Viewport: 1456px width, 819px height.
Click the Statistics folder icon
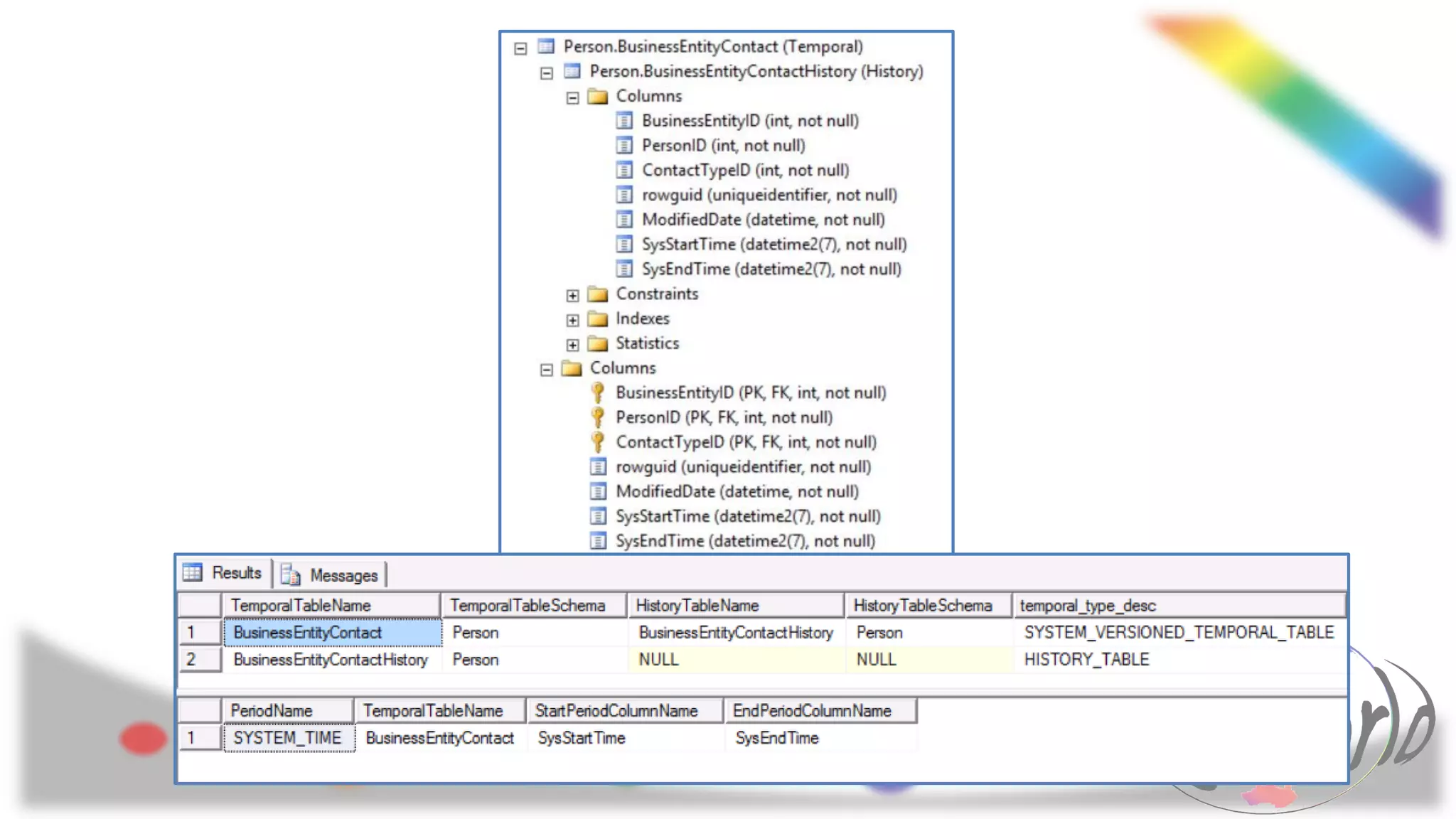point(598,344)
